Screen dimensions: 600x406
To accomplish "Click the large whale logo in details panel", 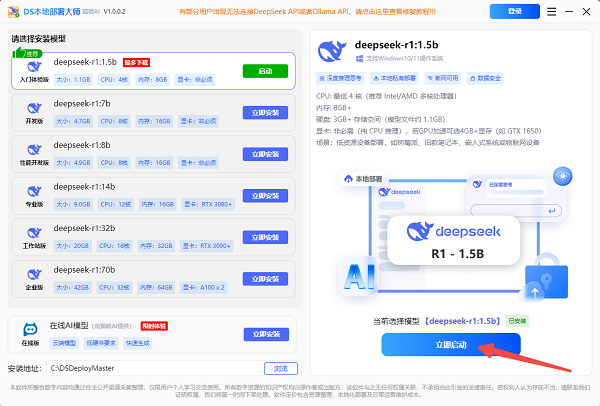I will [332, 51].
